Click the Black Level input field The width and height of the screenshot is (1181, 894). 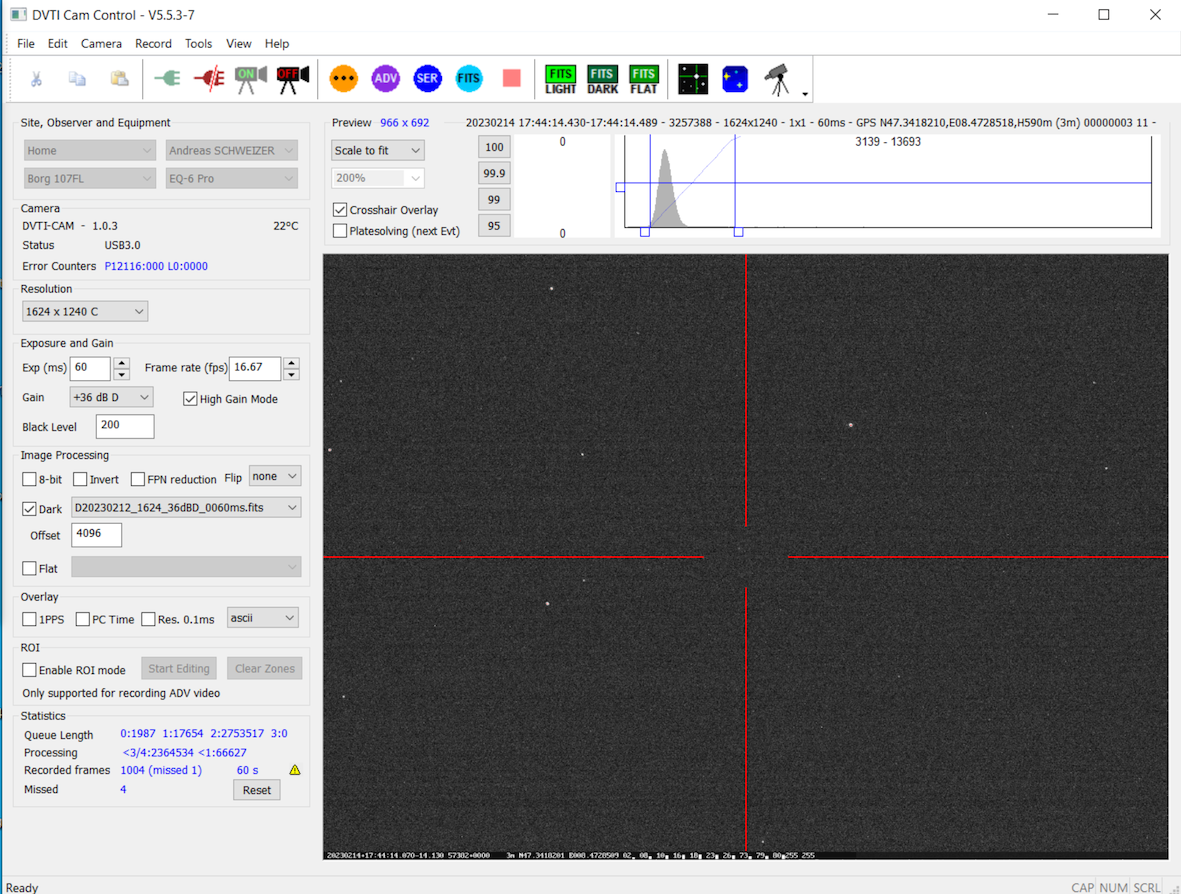click(125, 426)
